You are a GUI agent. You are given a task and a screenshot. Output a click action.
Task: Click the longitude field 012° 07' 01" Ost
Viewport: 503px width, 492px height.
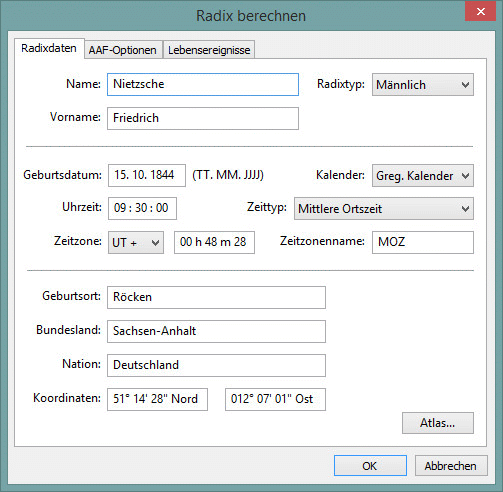(275, 399)
